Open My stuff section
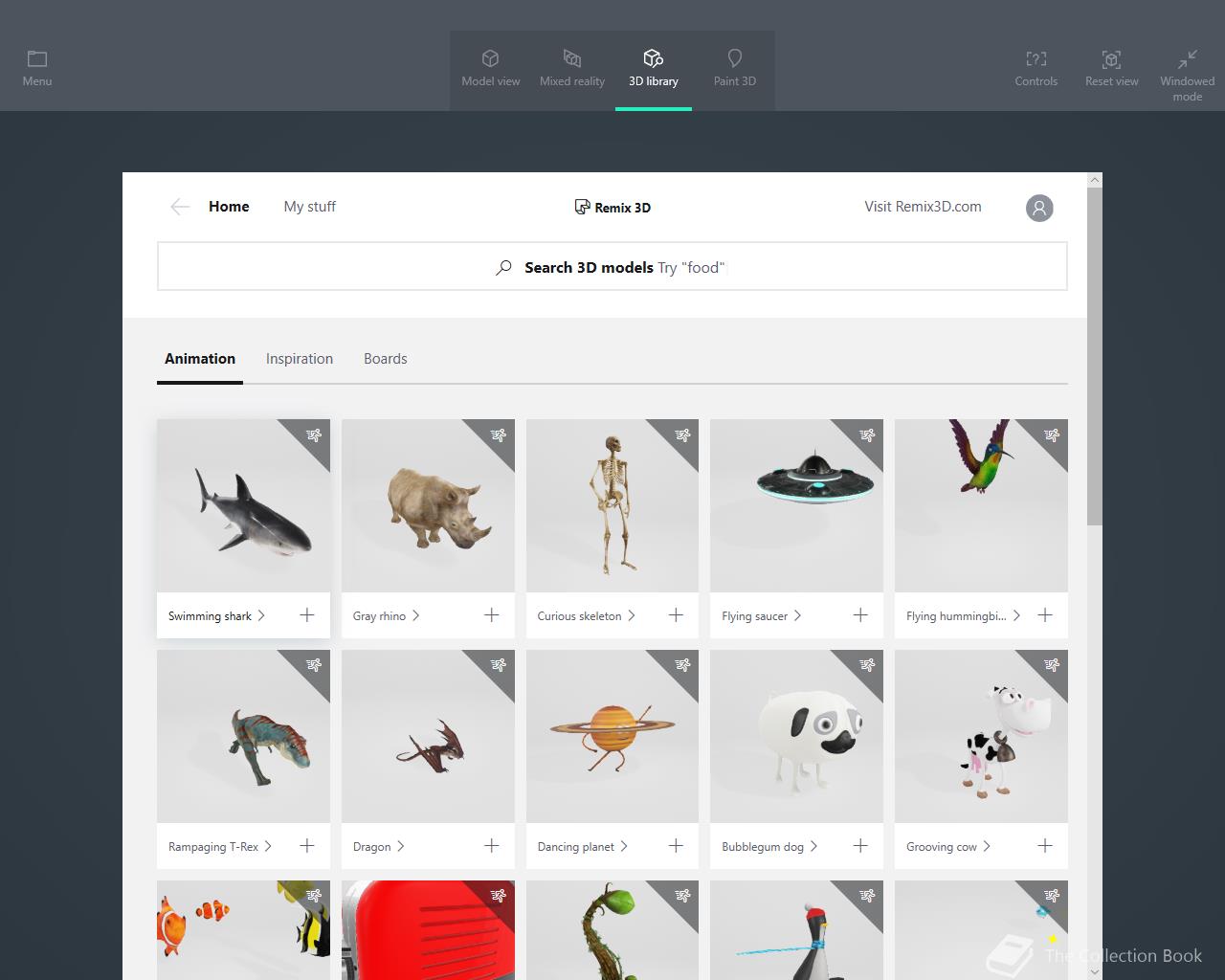The image size is (1225, 980). [310, 207]
